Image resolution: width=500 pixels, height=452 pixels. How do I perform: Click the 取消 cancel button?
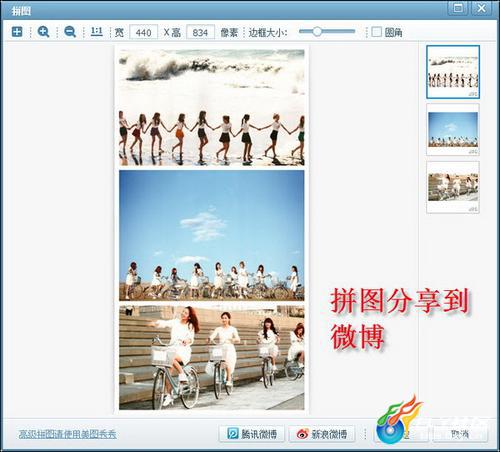(x=460, y=434)
